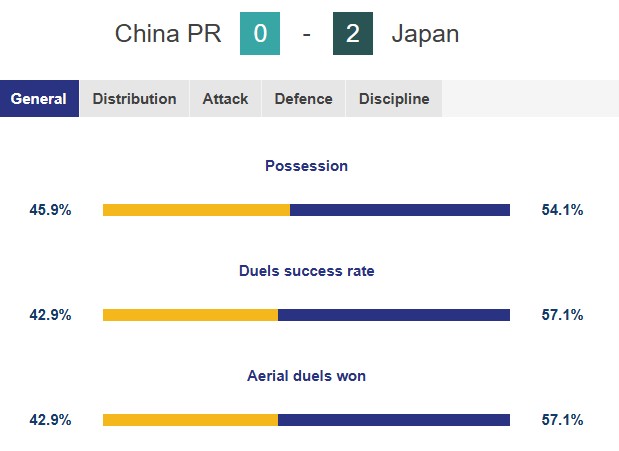
Task: Click the blue segment of the Possession bar
Action: pyautogui.click(x=400, y=210)
